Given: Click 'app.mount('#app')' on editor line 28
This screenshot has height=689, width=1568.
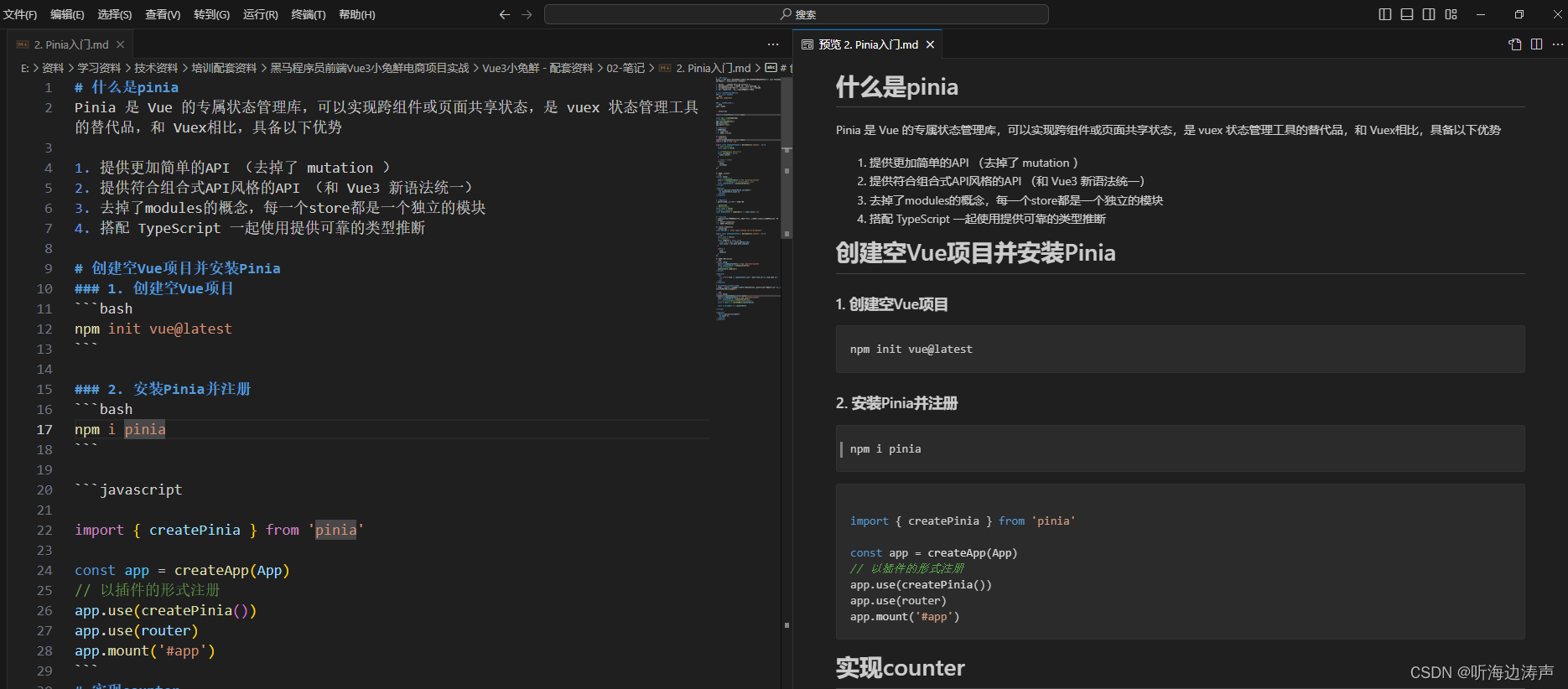Looking at the screenshot, I should point(145,650).
